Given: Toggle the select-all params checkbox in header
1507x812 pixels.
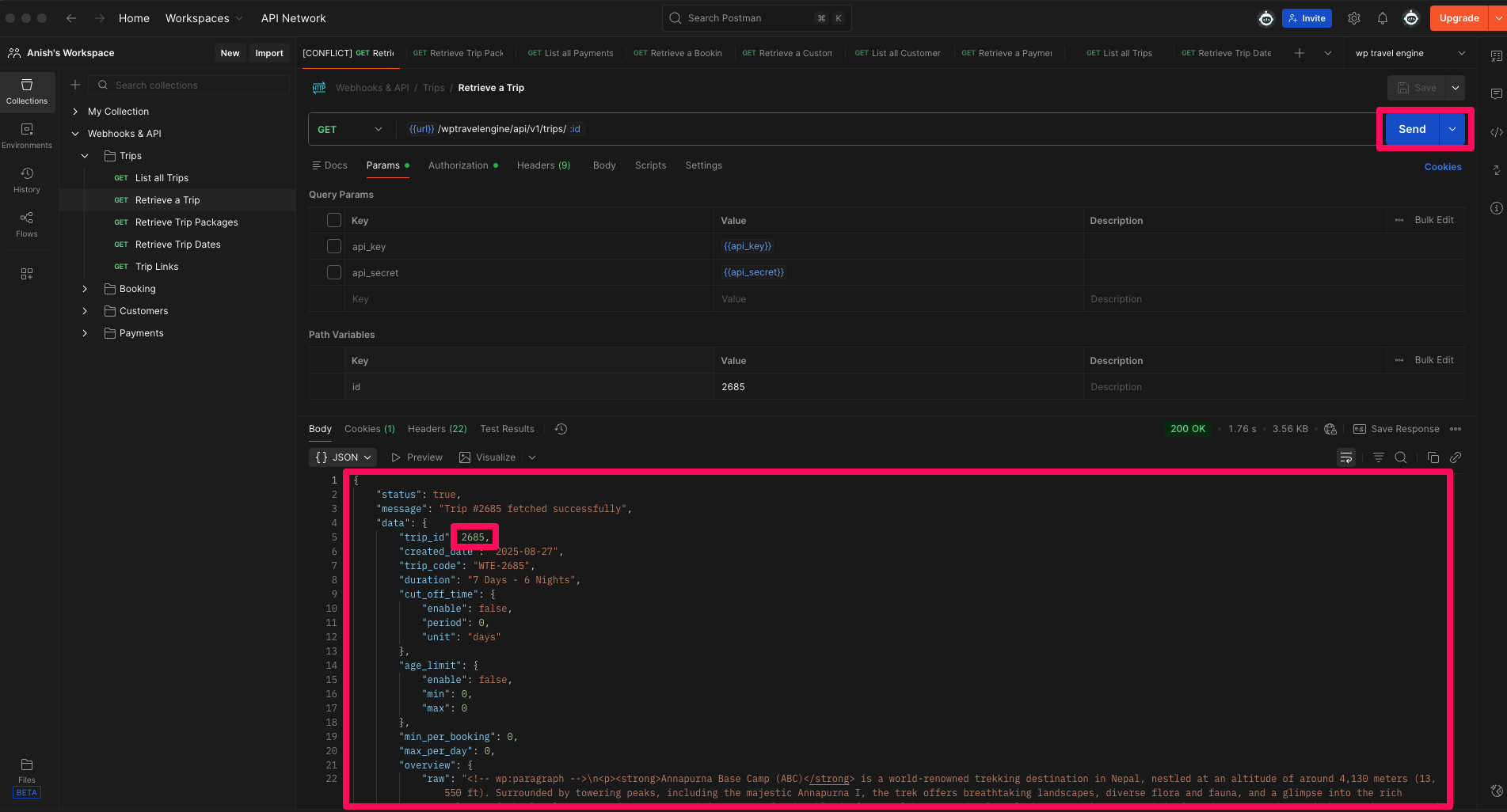Looking at the screenshot, I should click(334, 220).
